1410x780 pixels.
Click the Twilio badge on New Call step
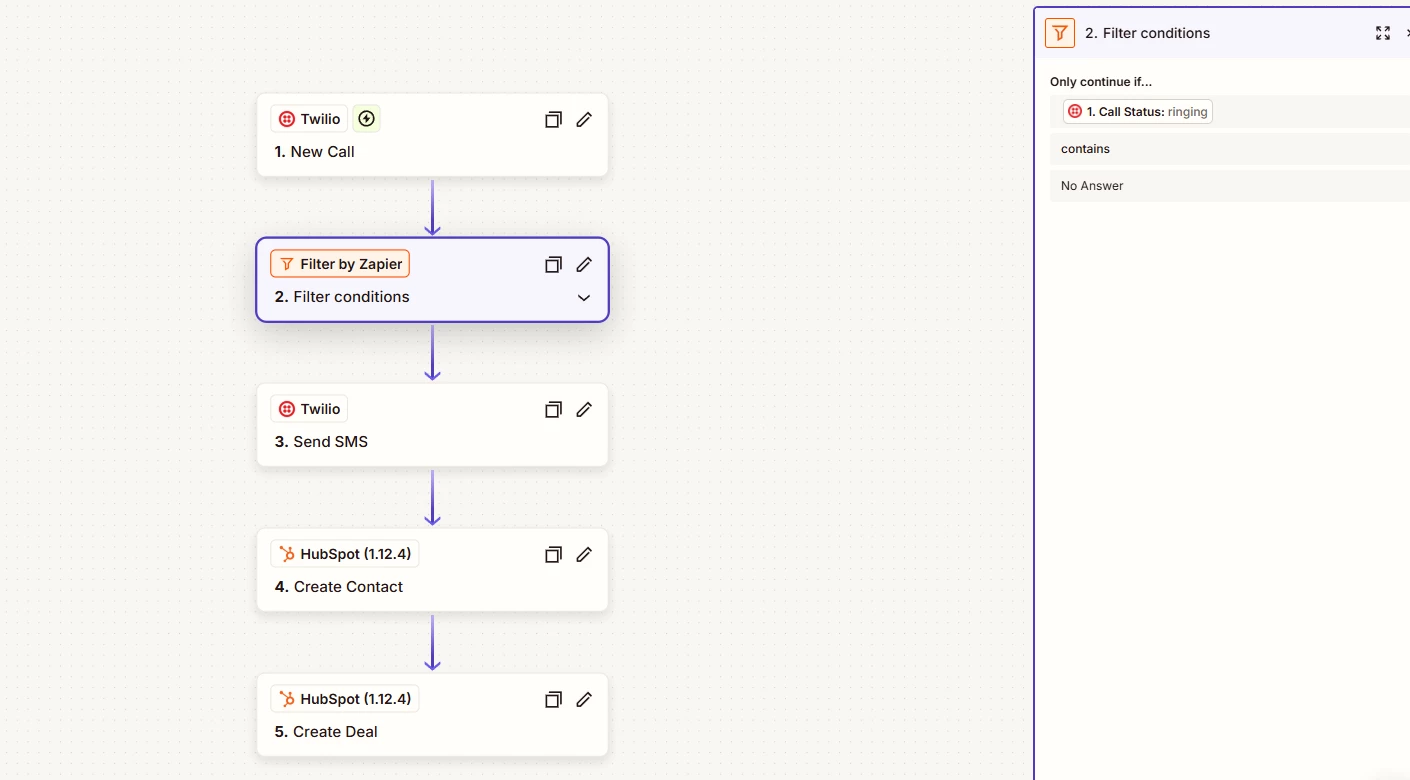point(309,119)
